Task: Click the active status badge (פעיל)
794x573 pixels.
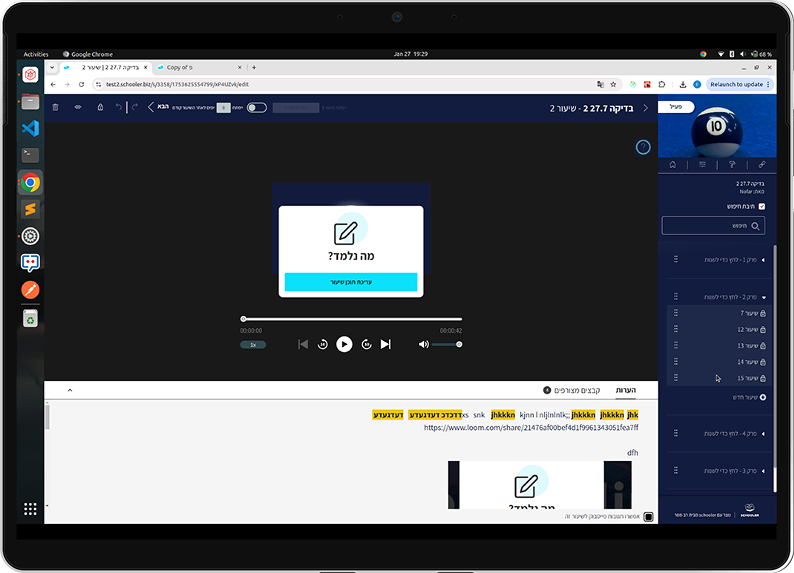Action: point(676,107)
